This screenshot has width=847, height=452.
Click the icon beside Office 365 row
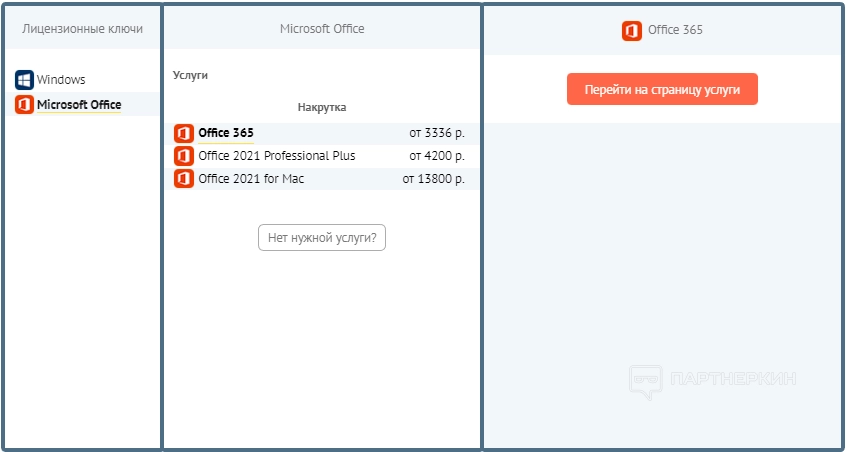tap(184, 133)
